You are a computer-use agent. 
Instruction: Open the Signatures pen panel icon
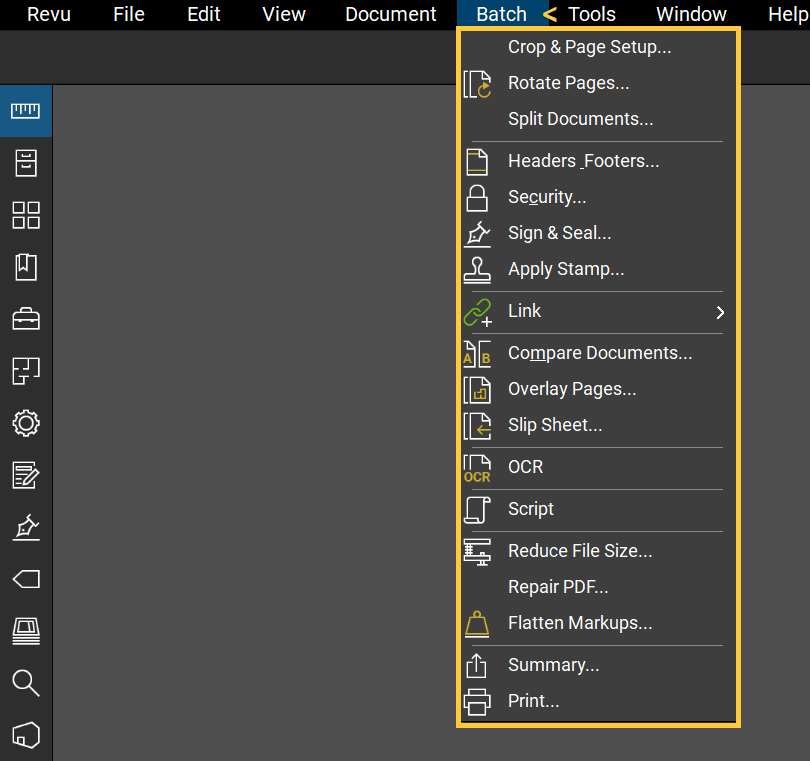coord(26,527)
